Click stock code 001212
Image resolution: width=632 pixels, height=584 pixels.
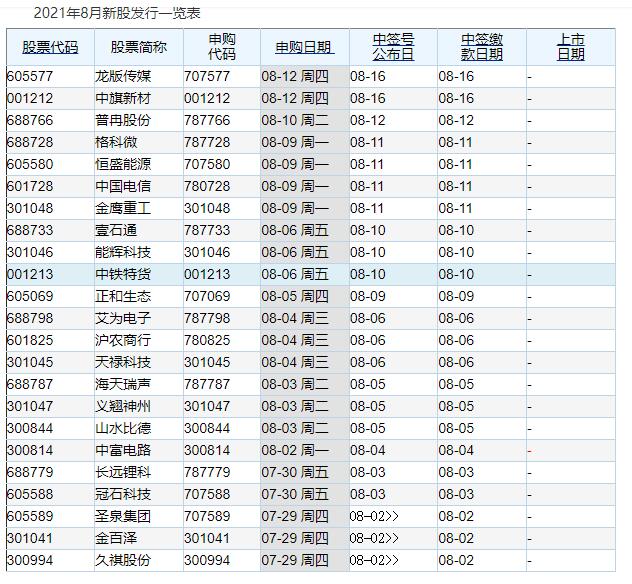[x=30, y=98]
